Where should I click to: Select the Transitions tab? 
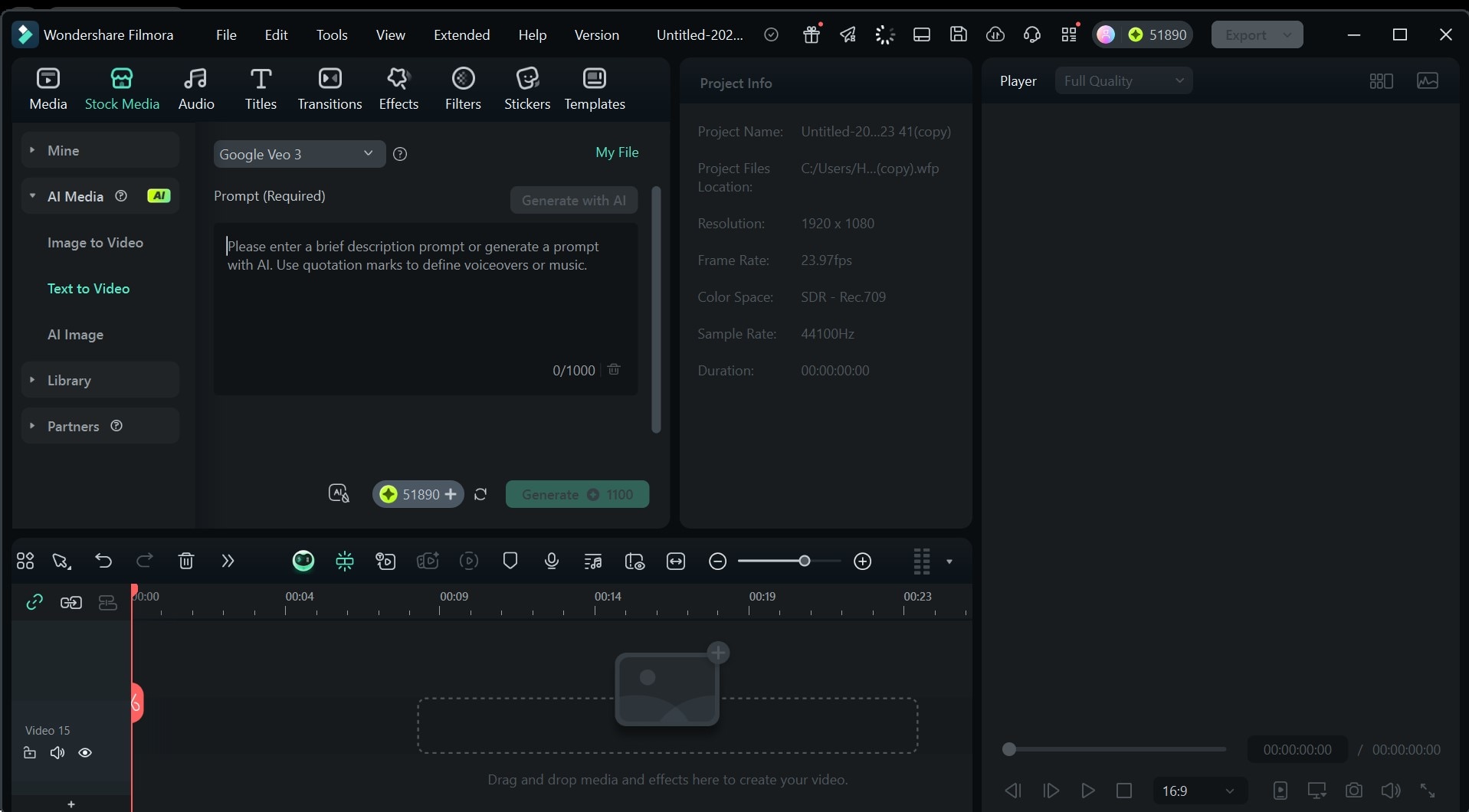click(x=330, y=89)
